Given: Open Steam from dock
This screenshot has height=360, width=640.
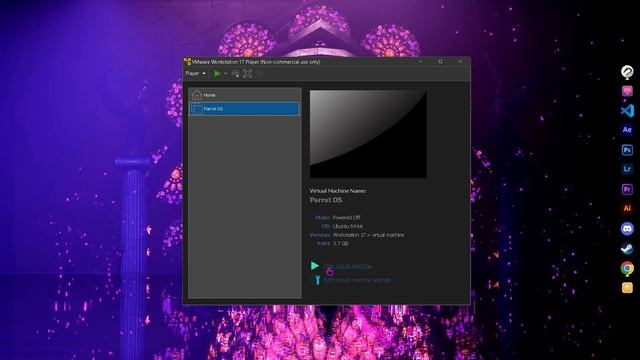Looking at the screenshot, I should coord(627,248).
